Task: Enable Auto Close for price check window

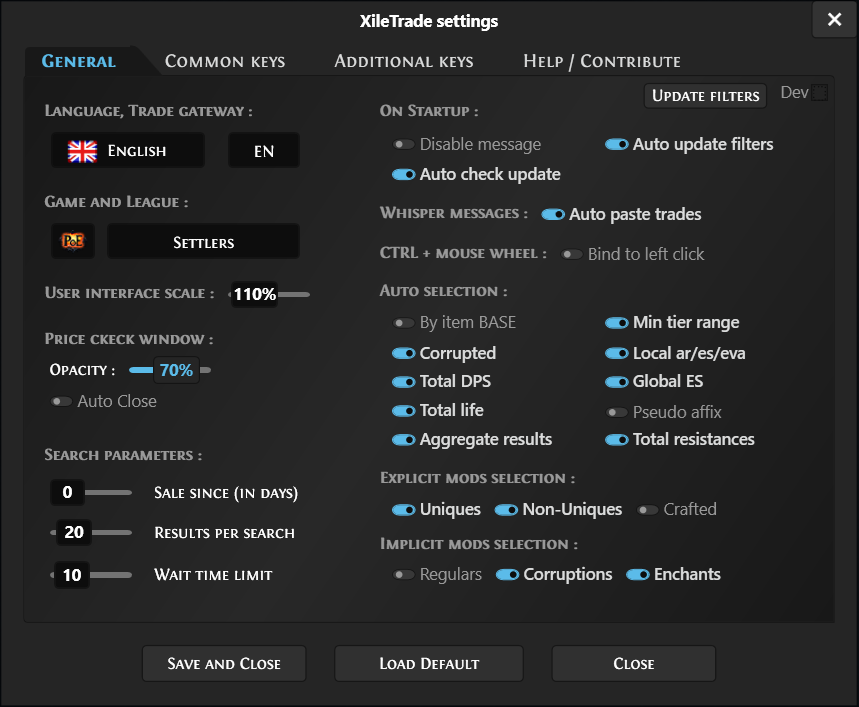Action: coord(61,402)
